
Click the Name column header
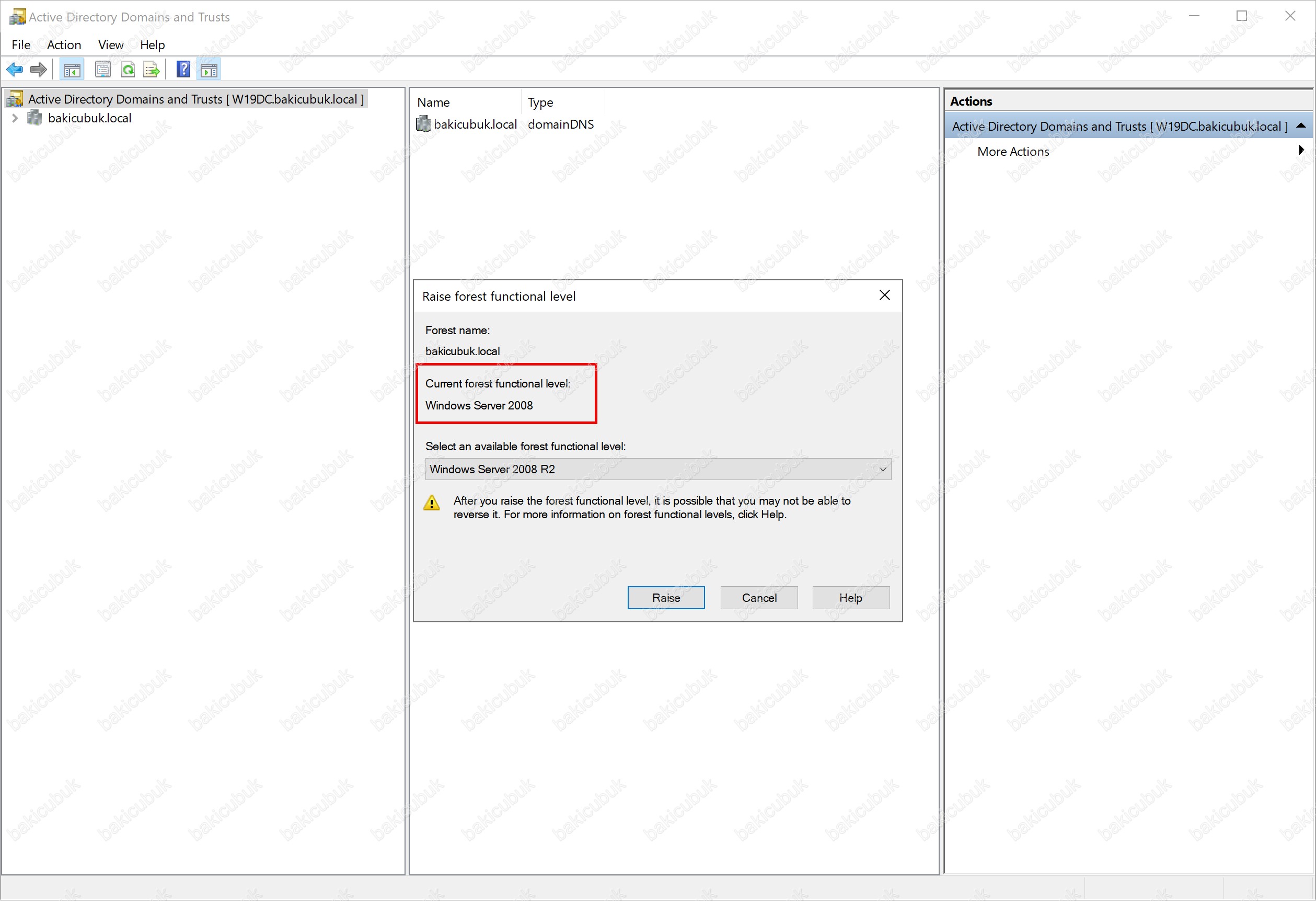pyautogui.click(x=466, y=102)
